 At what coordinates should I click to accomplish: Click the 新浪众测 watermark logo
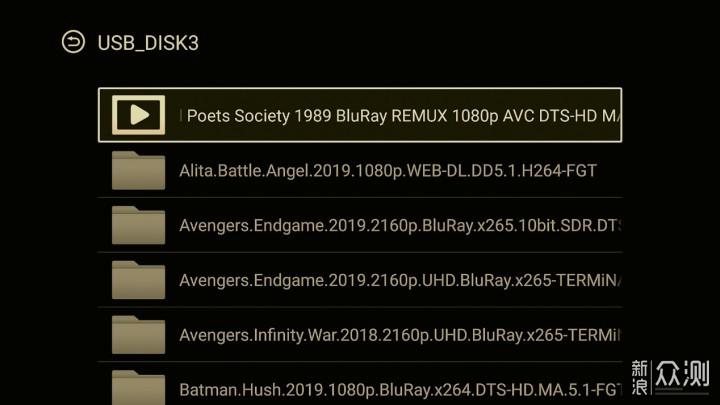(670, 377)
